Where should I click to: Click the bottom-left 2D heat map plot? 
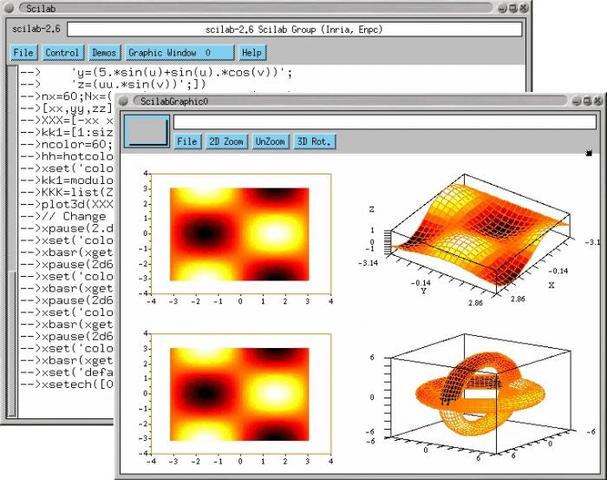pos(240,394)
